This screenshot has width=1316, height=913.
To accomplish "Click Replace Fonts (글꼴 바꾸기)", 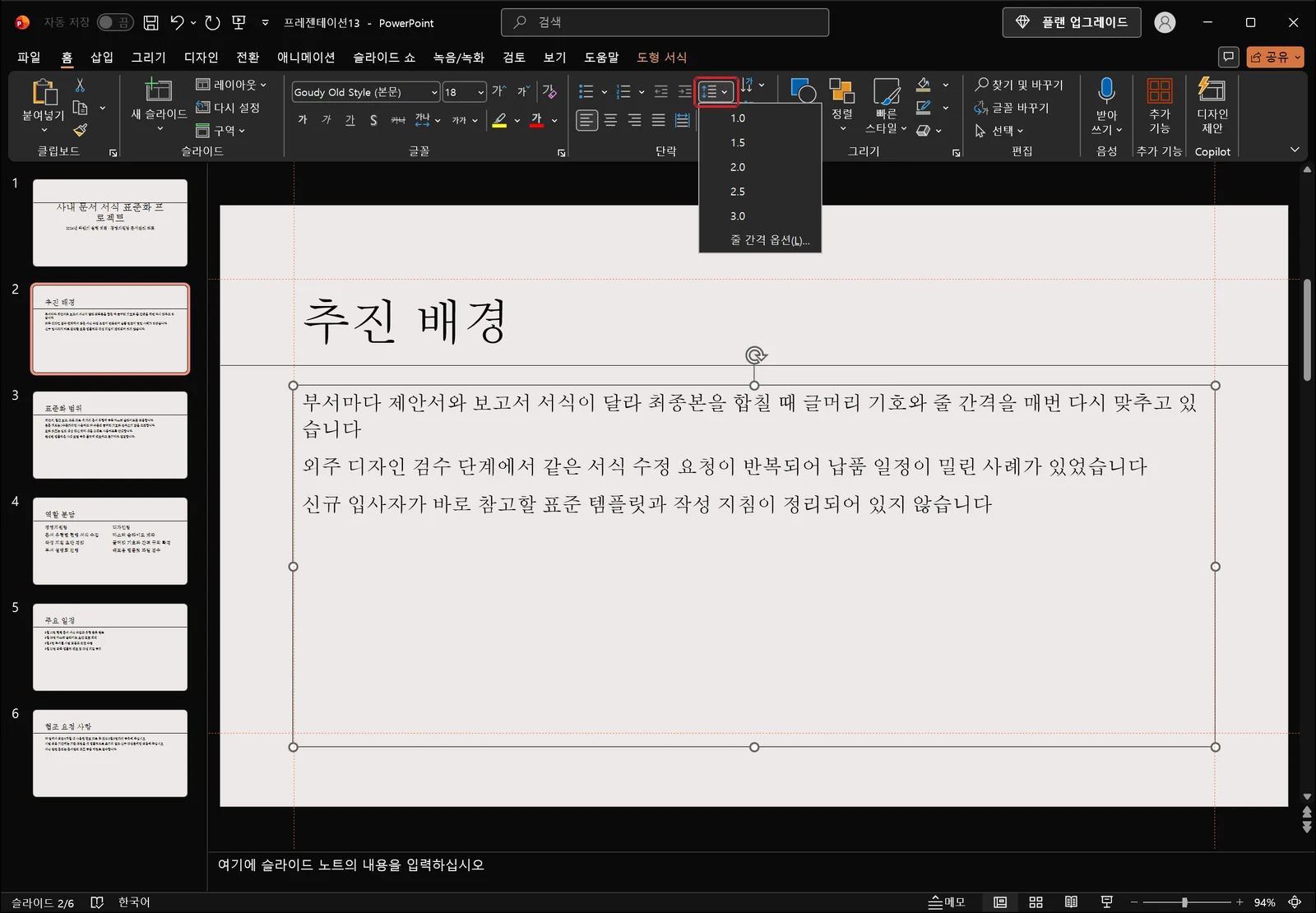I will [1012, 108].
